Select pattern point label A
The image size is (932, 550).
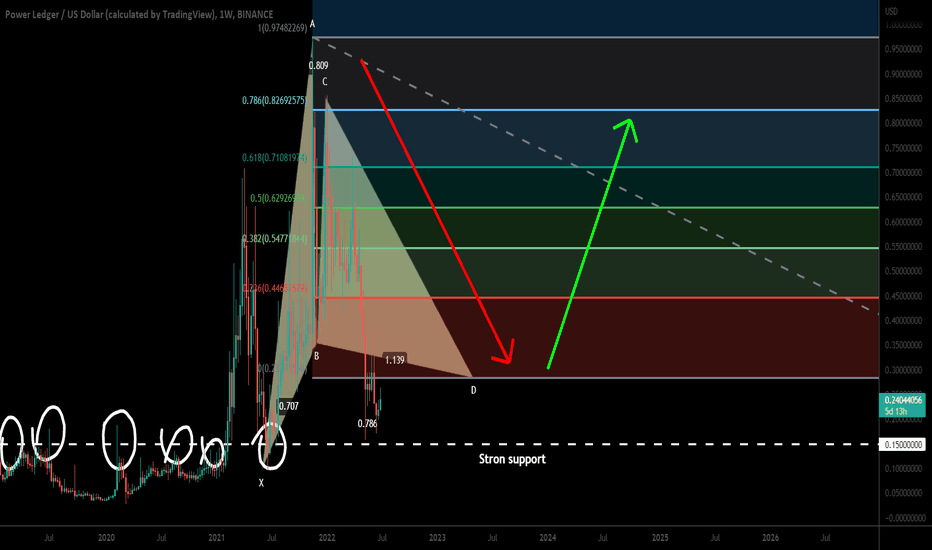pos(313,24)
